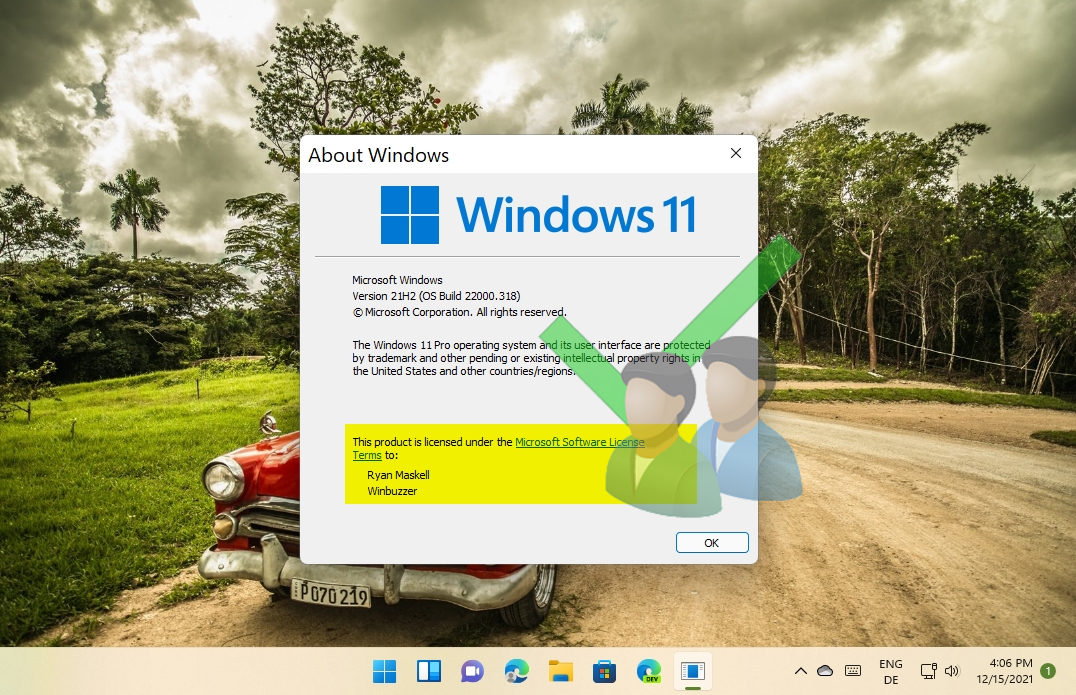Screen dimensions: 1076x695
Task: Open Edge Dev browser from the taskbar
Action: click(648, 671)
